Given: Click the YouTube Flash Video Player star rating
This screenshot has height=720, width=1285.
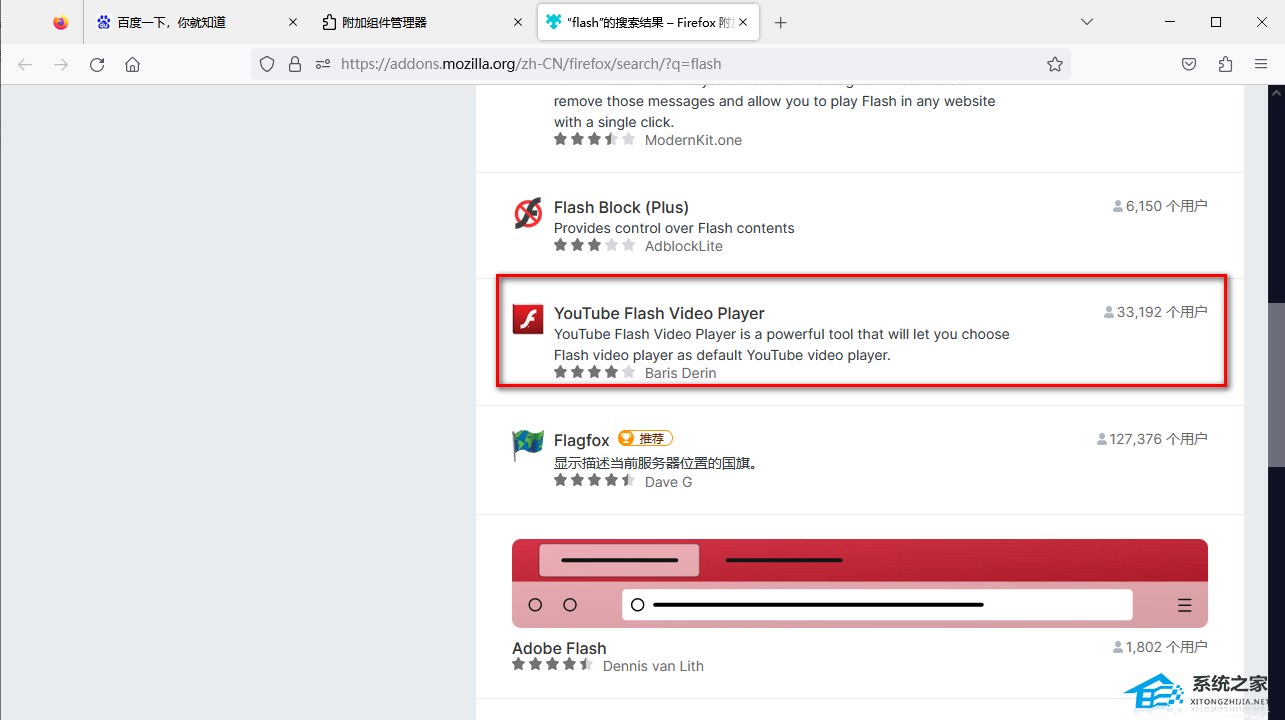Looking at the screenshot, I should (x=595, y=372).
